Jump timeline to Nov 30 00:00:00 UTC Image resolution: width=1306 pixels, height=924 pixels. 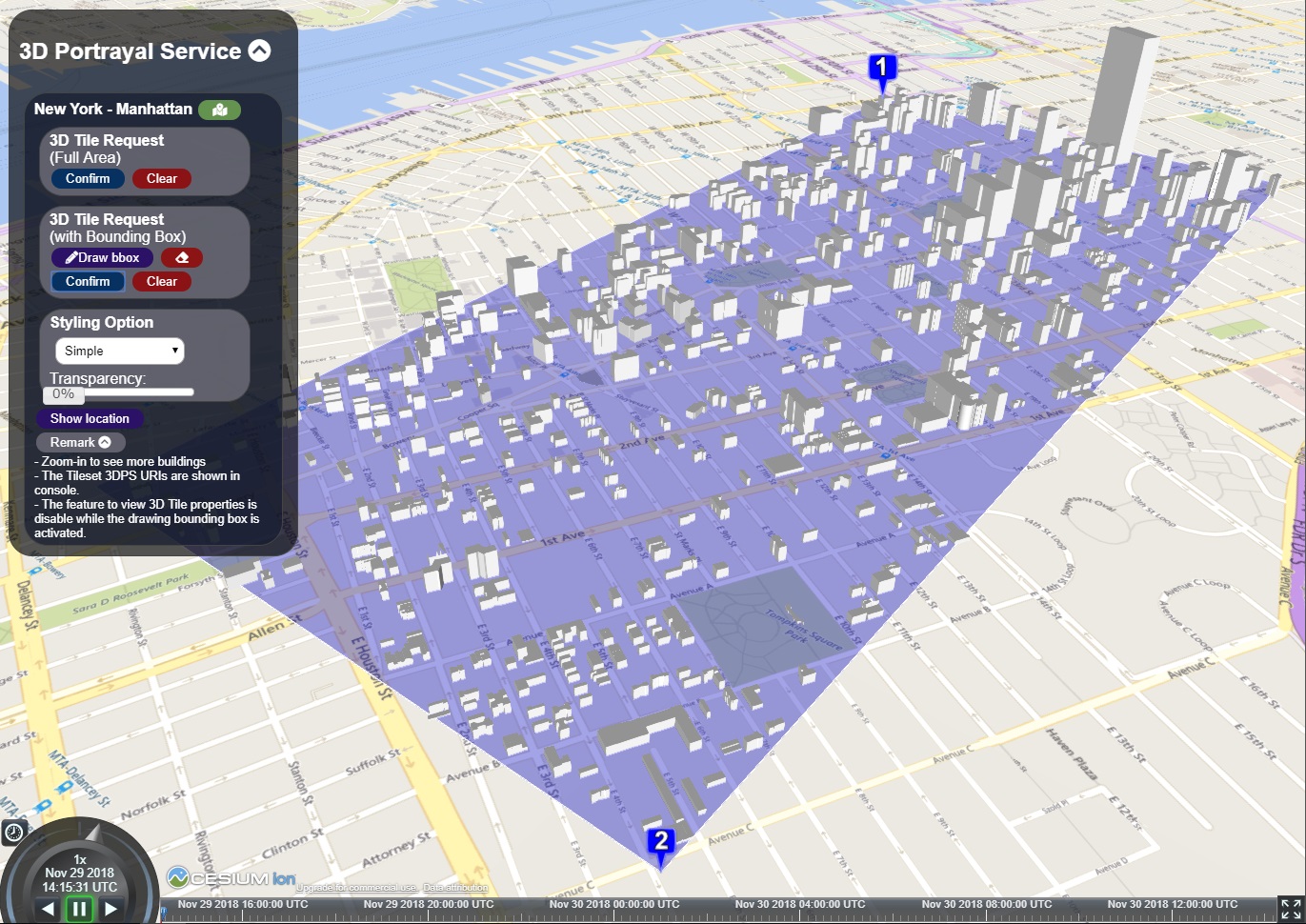pos(614,904)
